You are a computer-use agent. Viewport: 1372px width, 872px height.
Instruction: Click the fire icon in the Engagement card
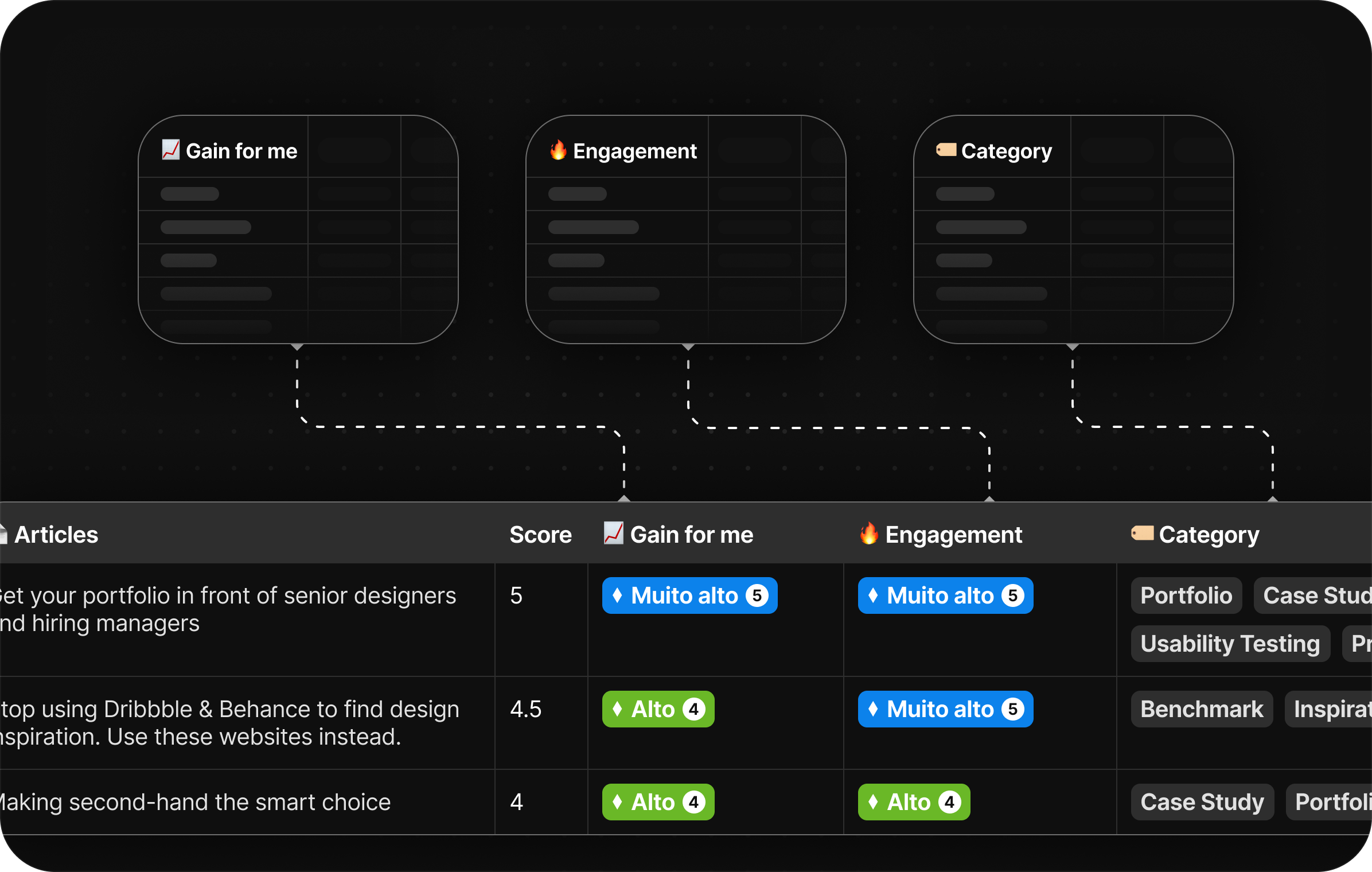pos(558,150)
